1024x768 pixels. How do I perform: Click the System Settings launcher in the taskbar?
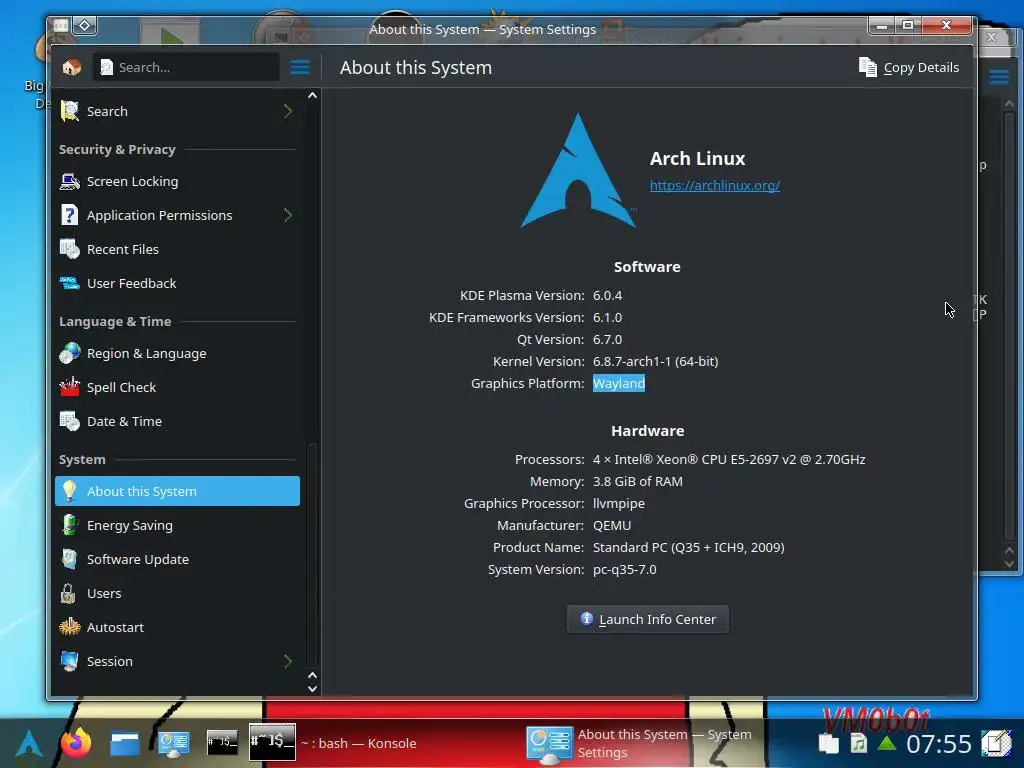coord(174,744)
